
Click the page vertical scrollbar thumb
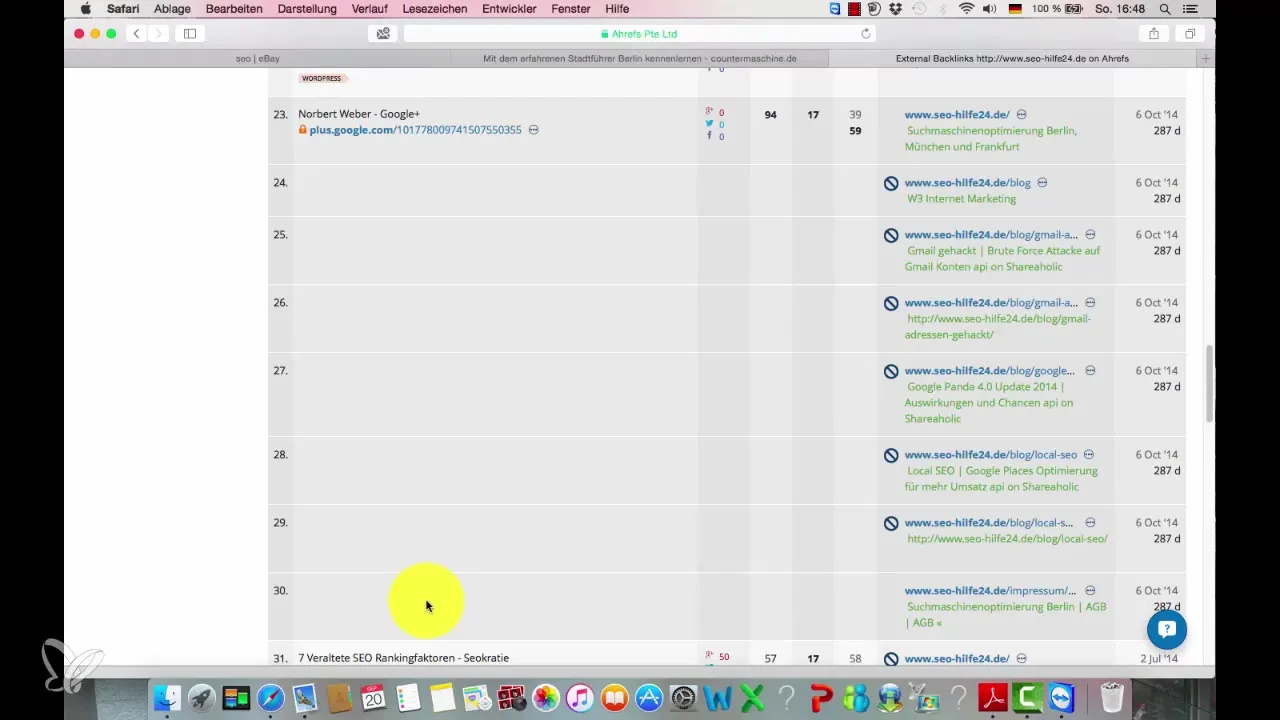1209,384
